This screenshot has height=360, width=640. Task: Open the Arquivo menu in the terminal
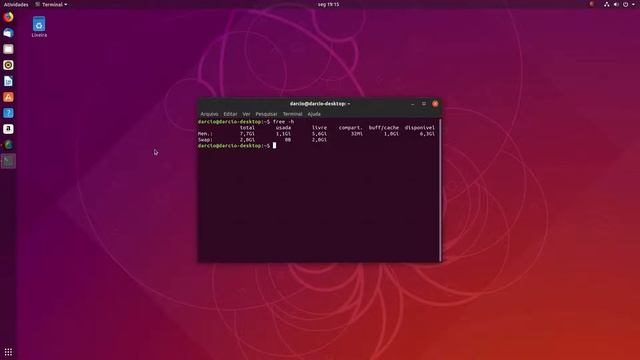point(209,114)
